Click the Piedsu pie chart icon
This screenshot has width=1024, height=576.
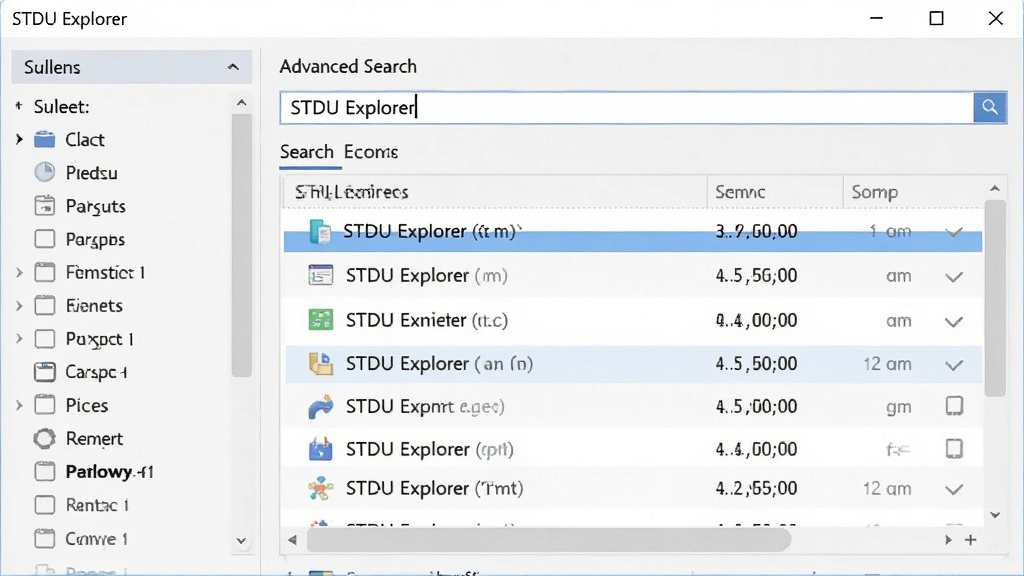[x=44, y=172]
